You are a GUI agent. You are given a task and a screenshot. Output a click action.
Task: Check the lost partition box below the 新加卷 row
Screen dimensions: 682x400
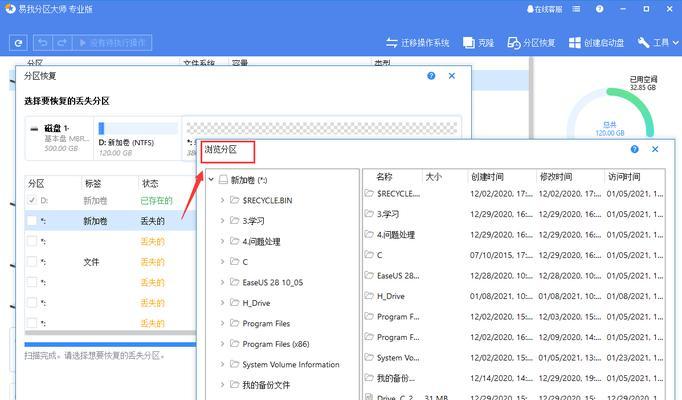click(x=32, y=241)
